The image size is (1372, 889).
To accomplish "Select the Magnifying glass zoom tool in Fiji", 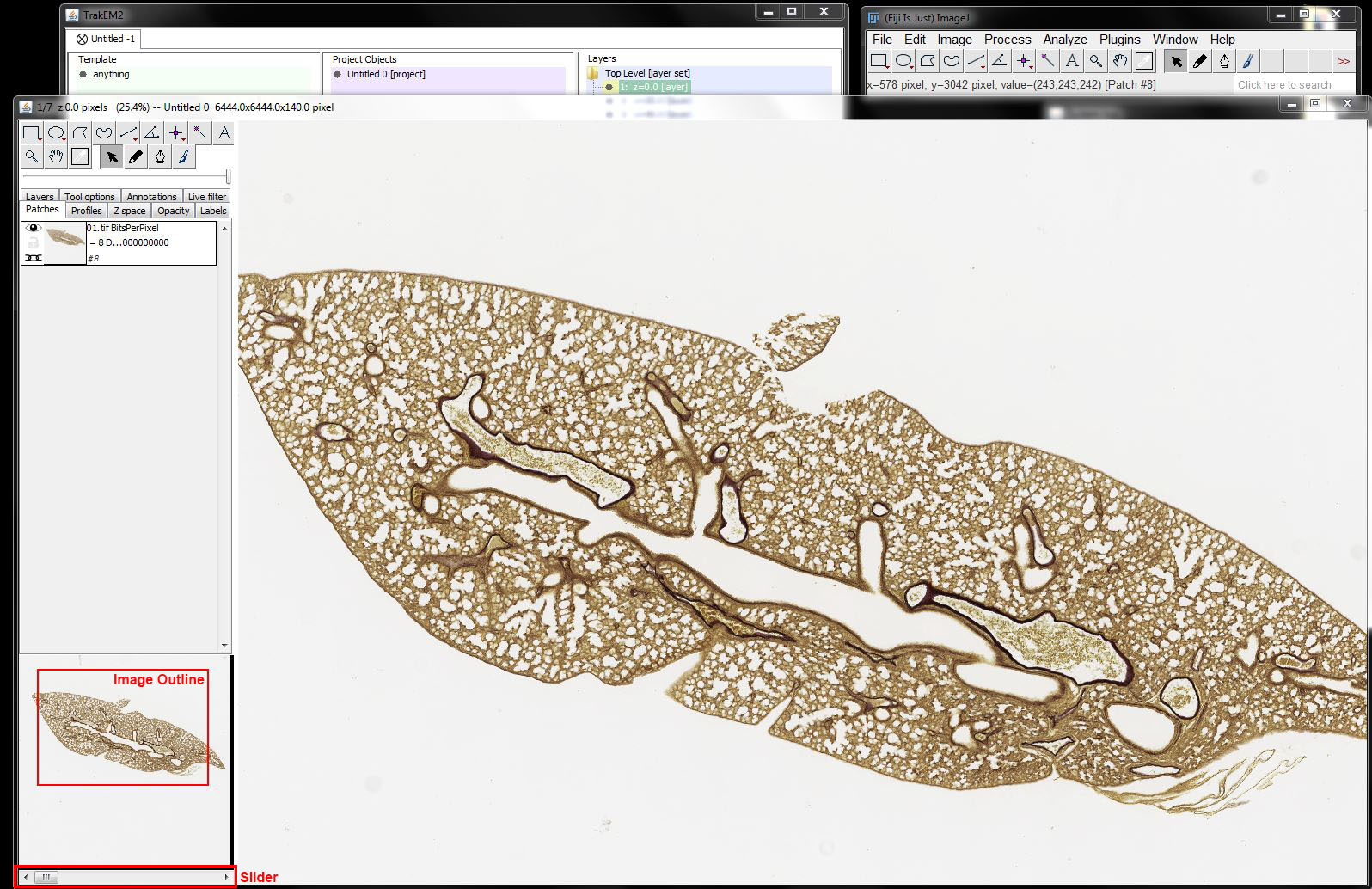I will click(x=1095, y=61).
